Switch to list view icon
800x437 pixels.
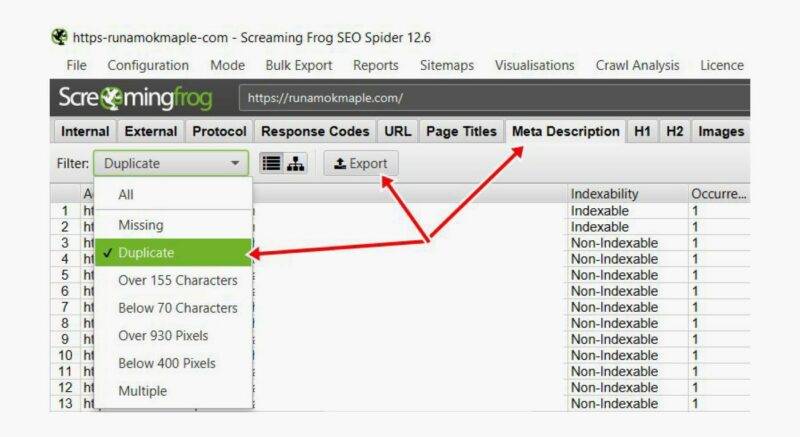click(x=271, y=164)
